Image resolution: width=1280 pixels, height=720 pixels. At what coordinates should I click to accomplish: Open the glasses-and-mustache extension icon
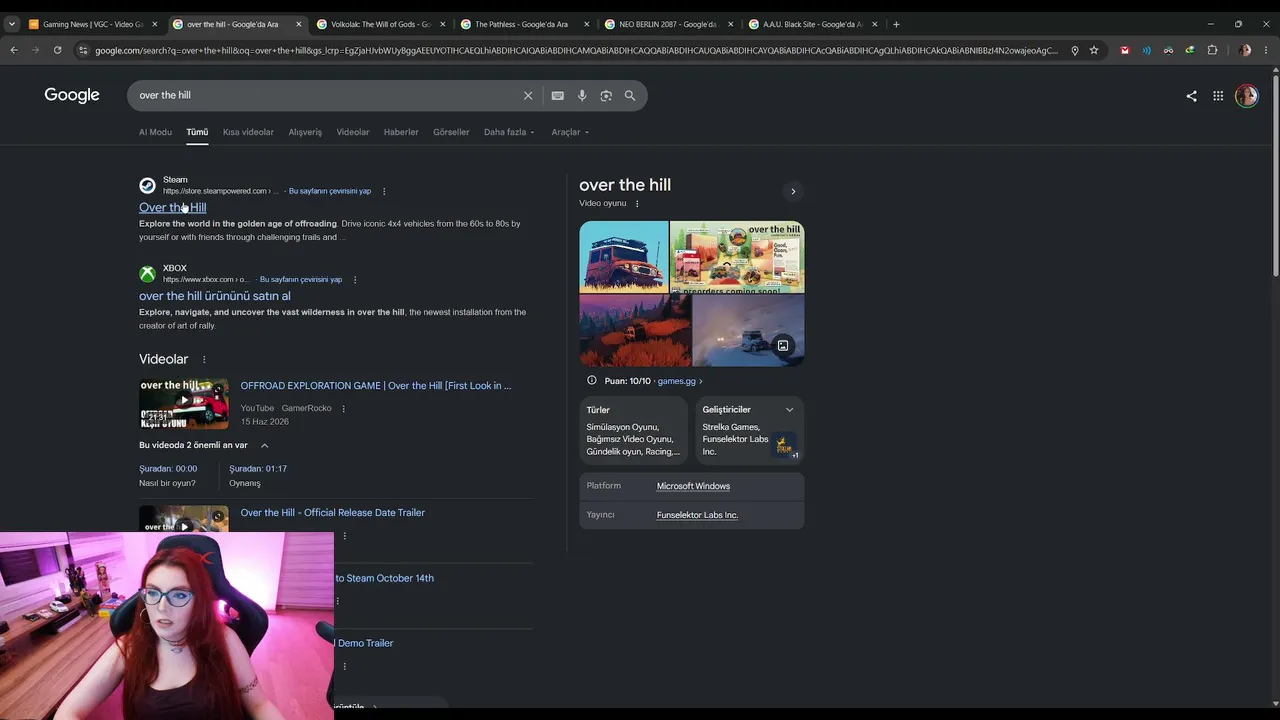coord(1168,50)
